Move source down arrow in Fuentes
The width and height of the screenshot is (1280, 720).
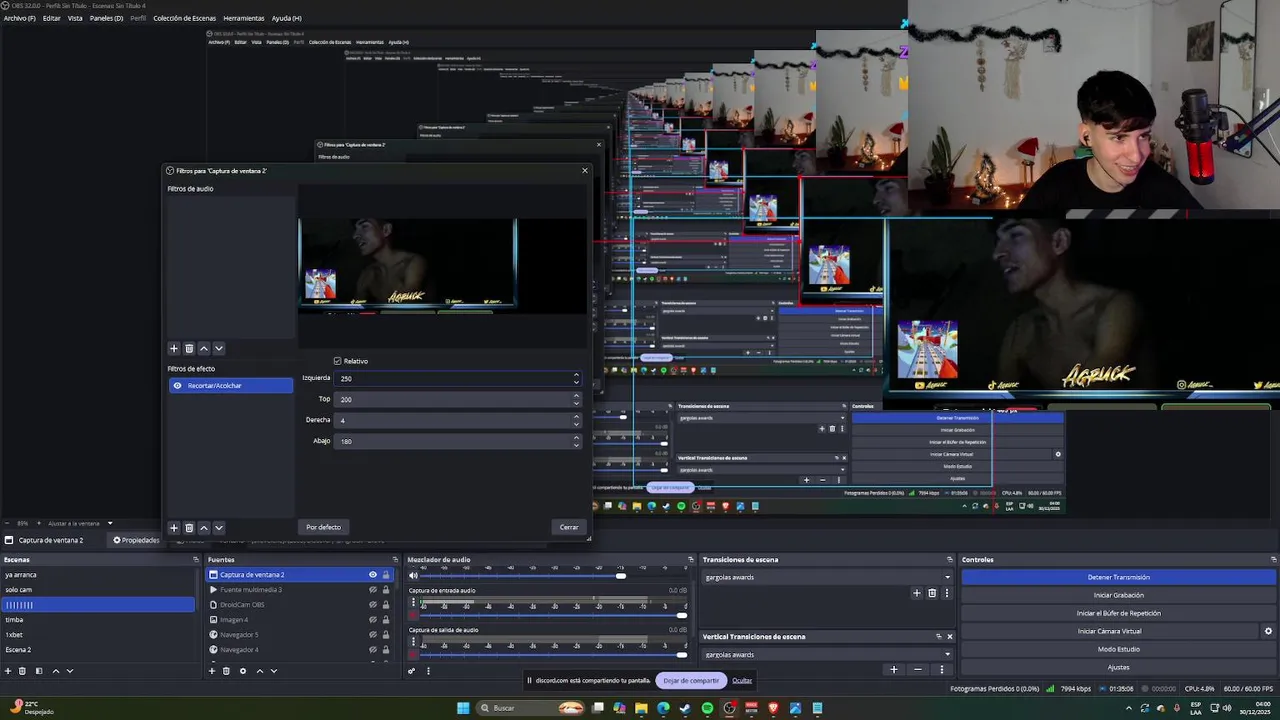274,671
